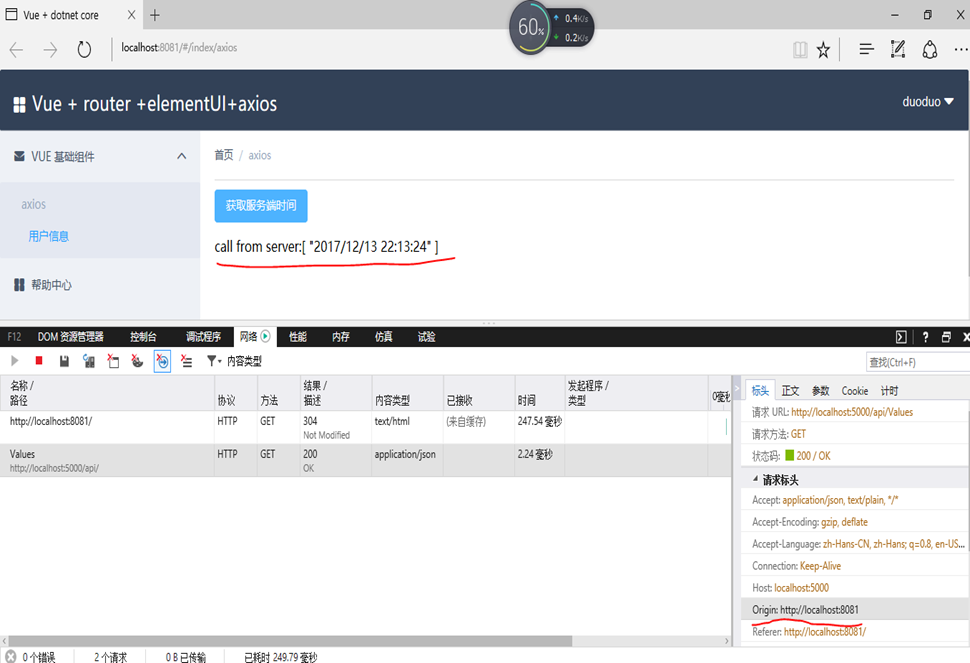
Task: Open the duoduo user dropdown
Action: (928, 101)
